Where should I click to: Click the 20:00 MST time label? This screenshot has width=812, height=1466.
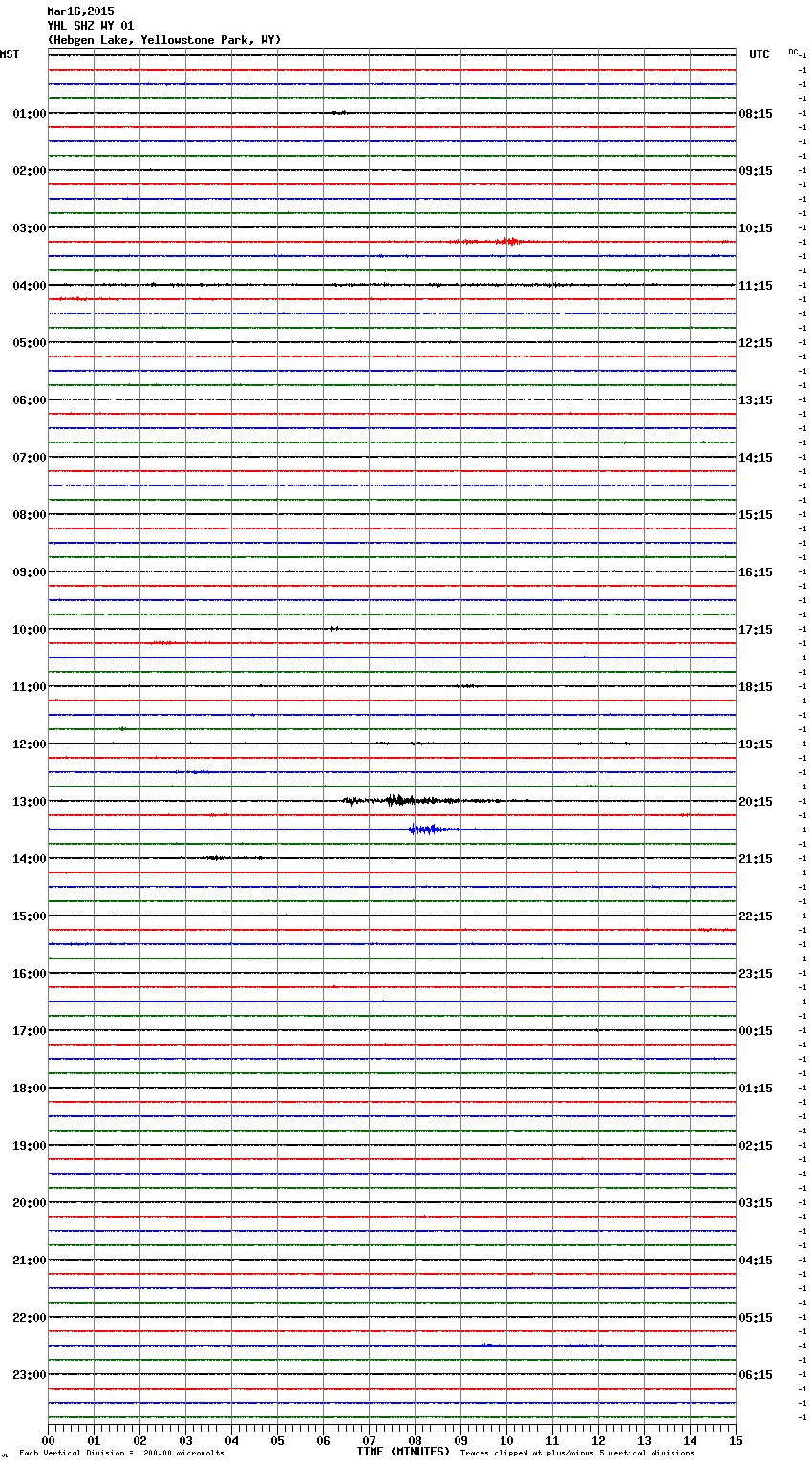(30, 1203)
